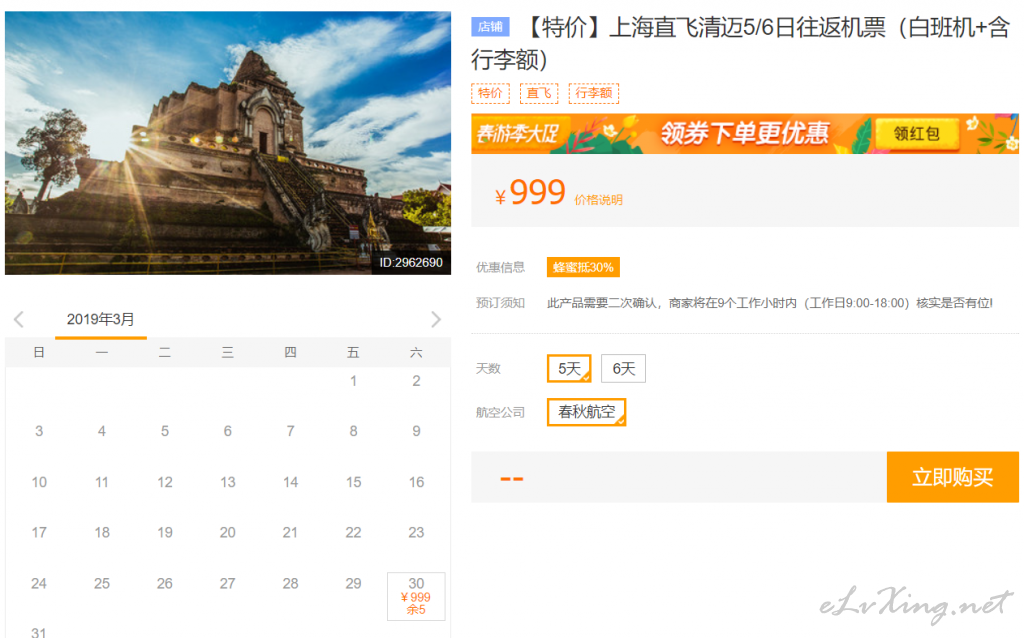This screenshot has height=638, width=1024.
Task: Click the 行李额 baggage tag
Action: click(594, 93)
